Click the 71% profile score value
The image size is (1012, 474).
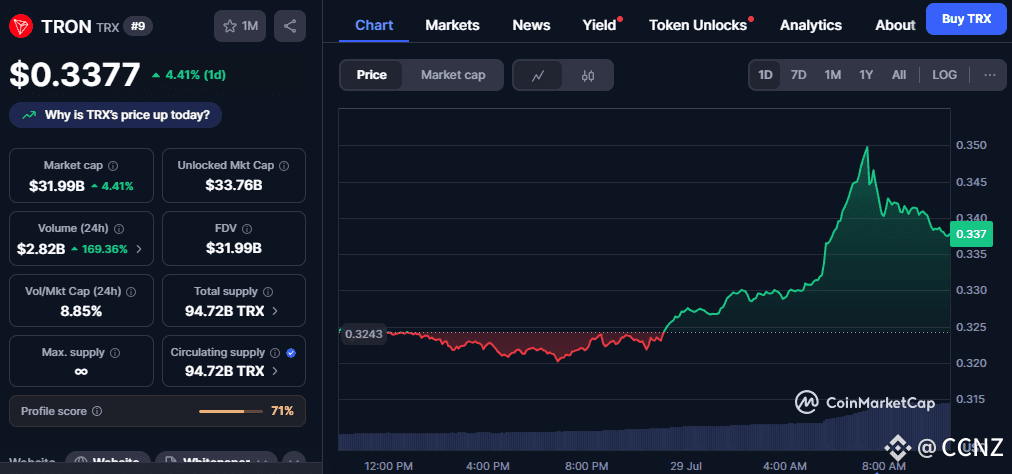coord(282,411)
